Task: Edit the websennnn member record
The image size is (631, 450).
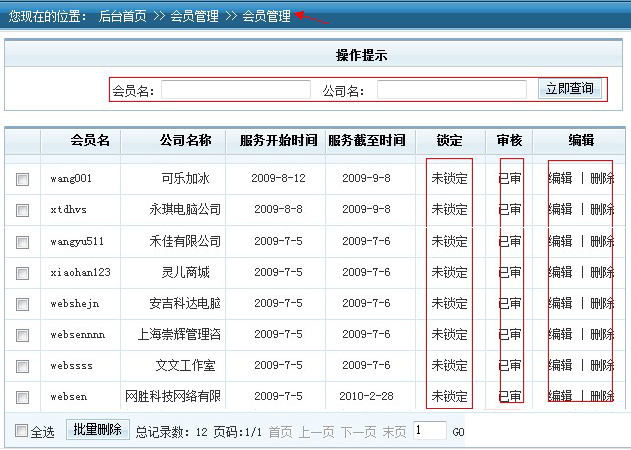Action: 560,334
